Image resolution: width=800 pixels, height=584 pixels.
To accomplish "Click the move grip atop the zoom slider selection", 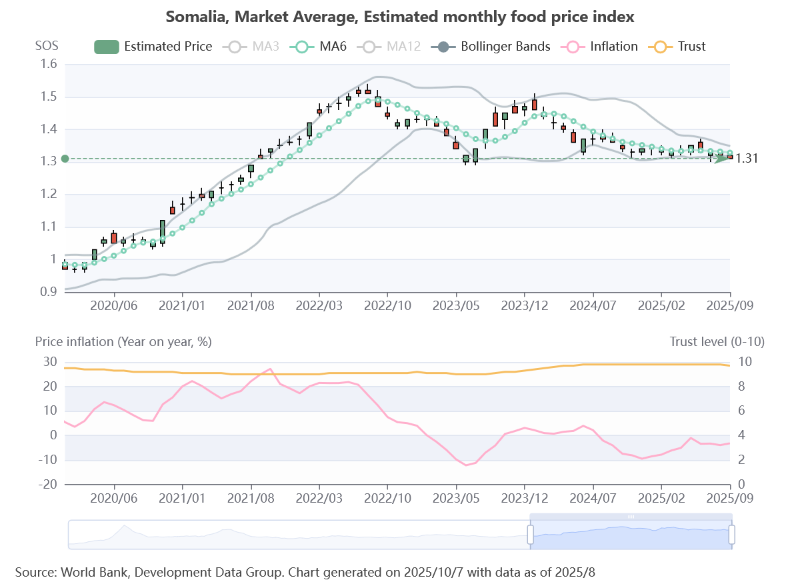I will (631, 516).
